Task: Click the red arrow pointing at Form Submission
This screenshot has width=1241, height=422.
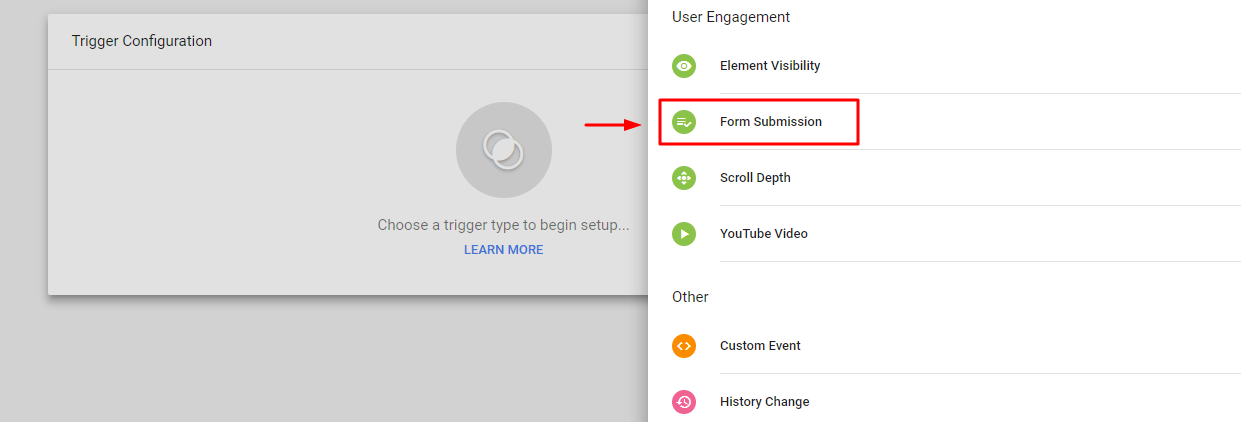Action: pyautogui.click(x=612, y=125)
